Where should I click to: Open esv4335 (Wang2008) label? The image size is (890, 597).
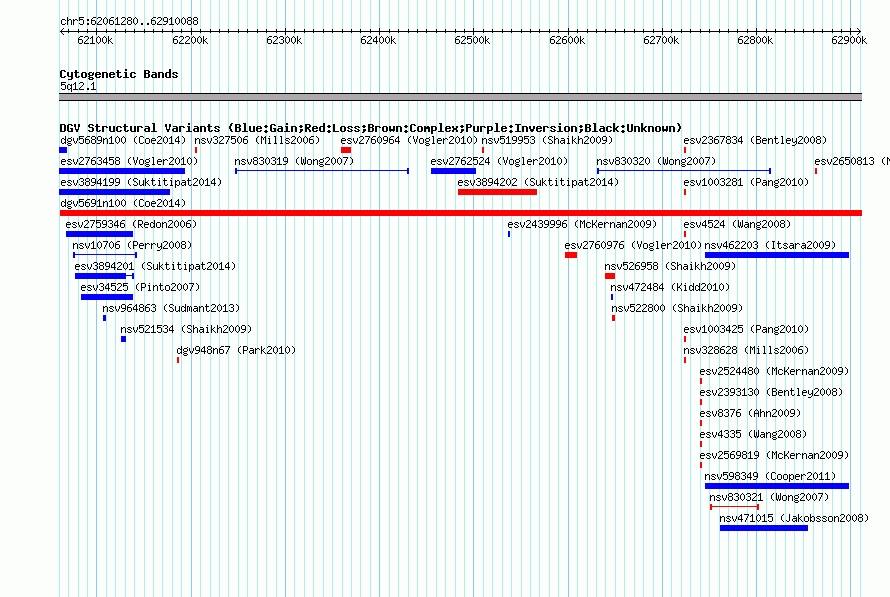click(753, 434)
